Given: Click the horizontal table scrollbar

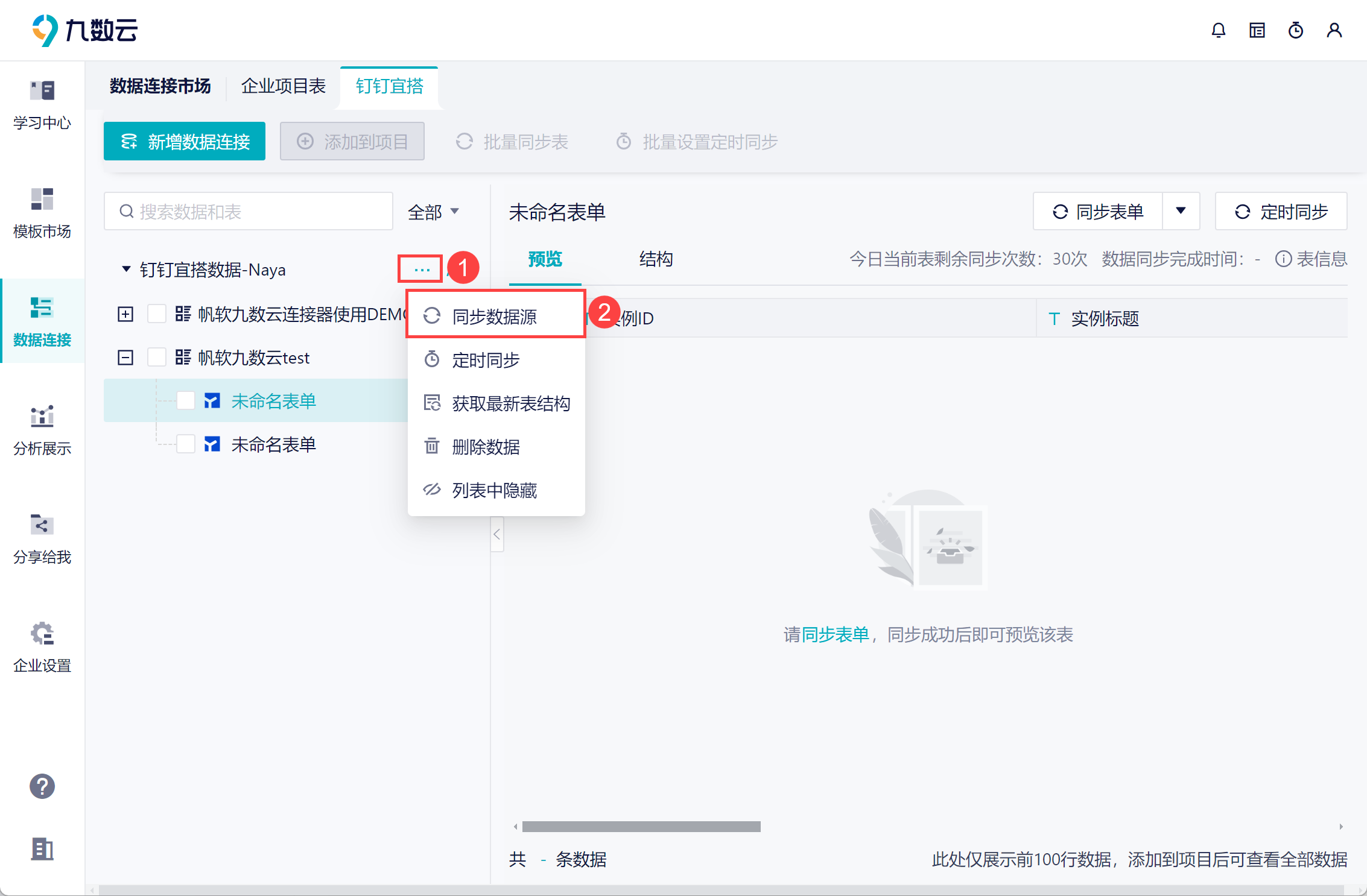Looking at the screenshot, I should point(641,826).
